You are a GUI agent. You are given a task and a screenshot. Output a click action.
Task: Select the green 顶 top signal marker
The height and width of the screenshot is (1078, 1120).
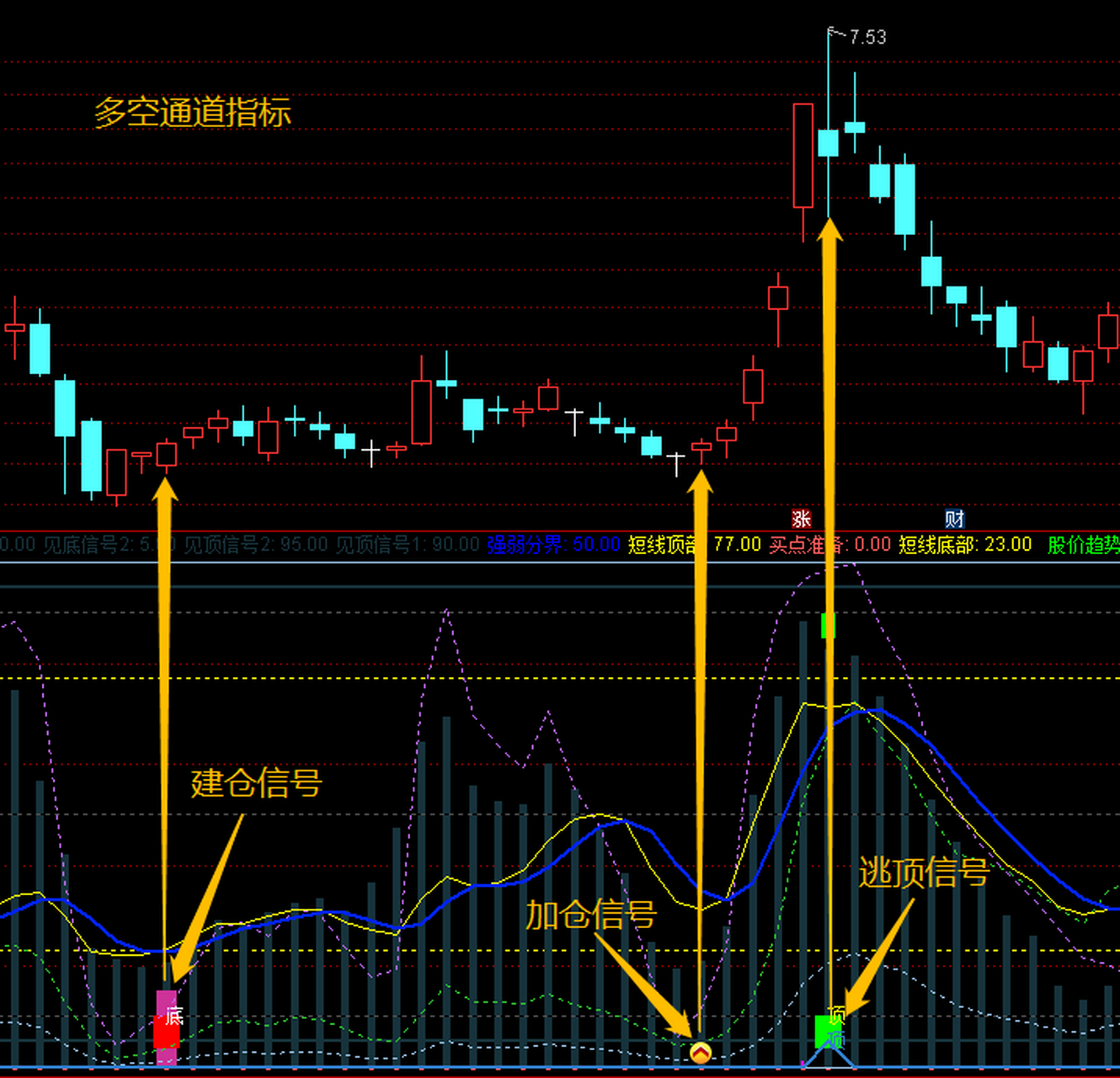(829, 1032)
